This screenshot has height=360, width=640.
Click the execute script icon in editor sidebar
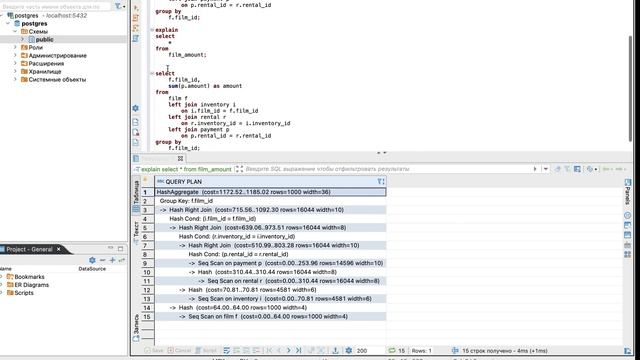point(136,18)
